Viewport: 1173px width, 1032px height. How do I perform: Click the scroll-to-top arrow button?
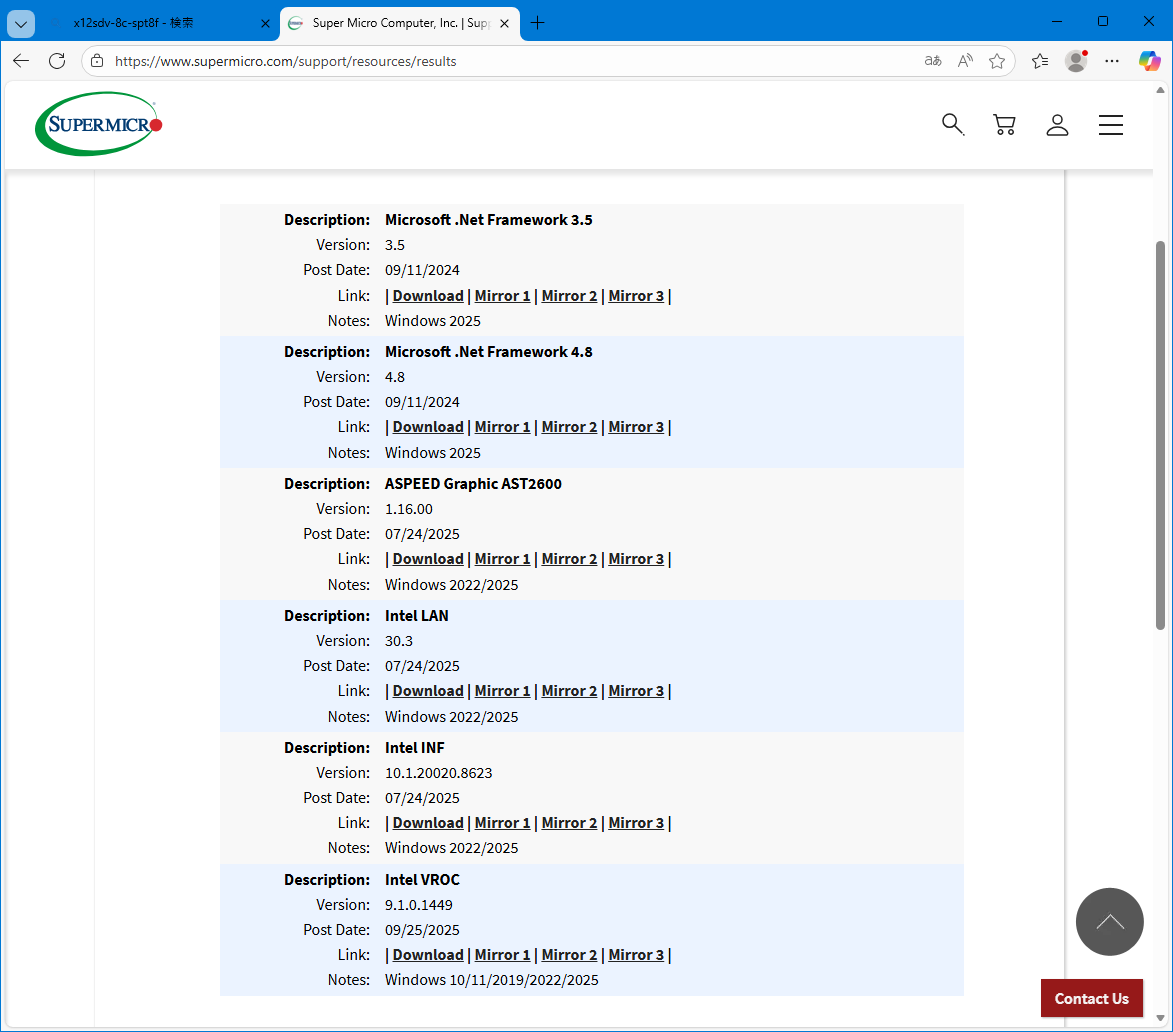1109,921
